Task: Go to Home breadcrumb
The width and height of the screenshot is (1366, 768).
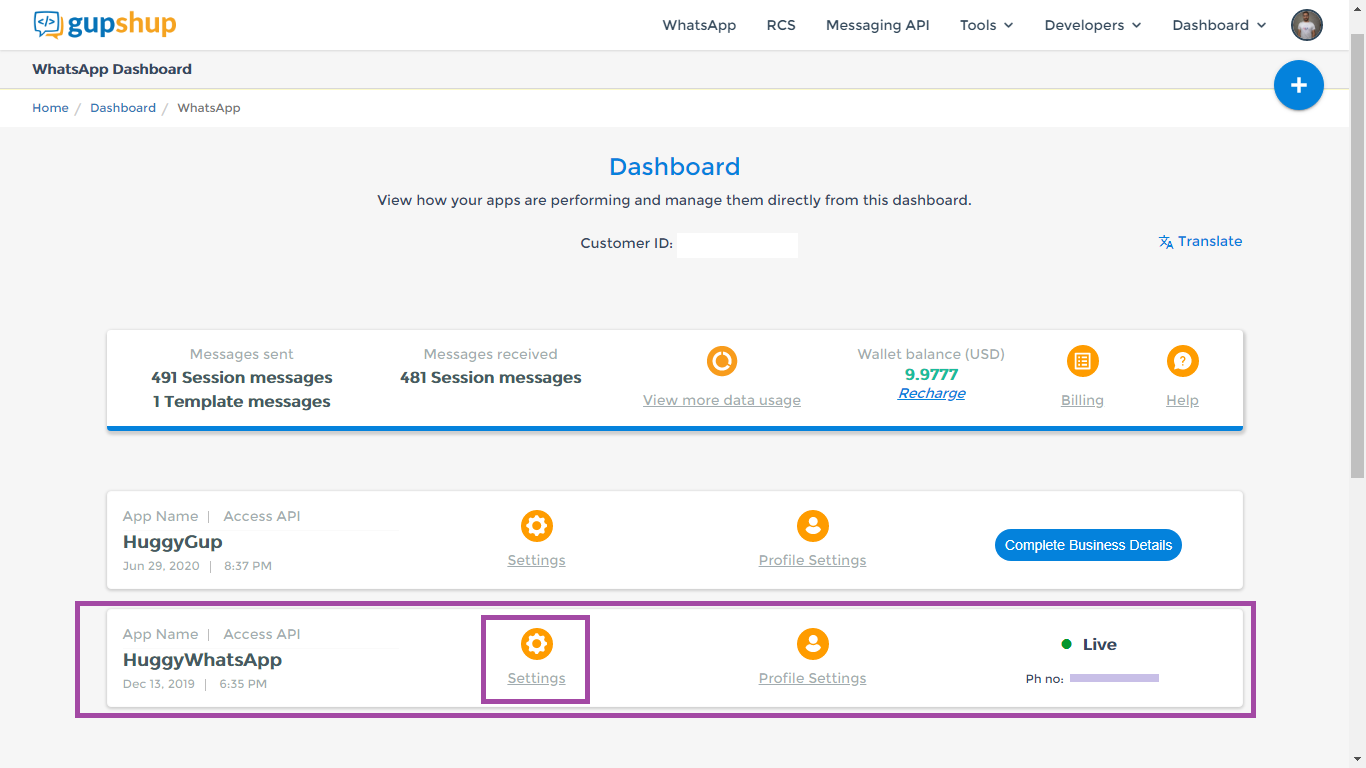Action: (x=50, y=108)
